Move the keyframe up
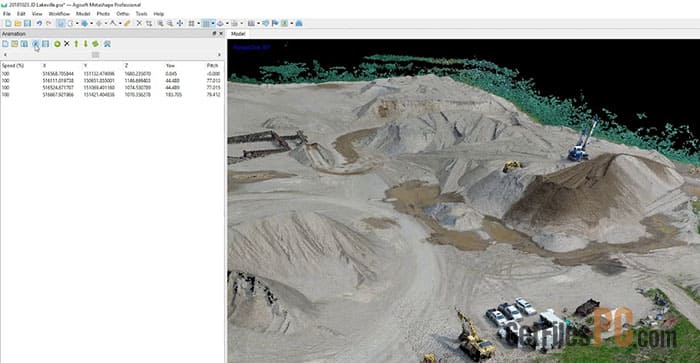 coord(76,44)
